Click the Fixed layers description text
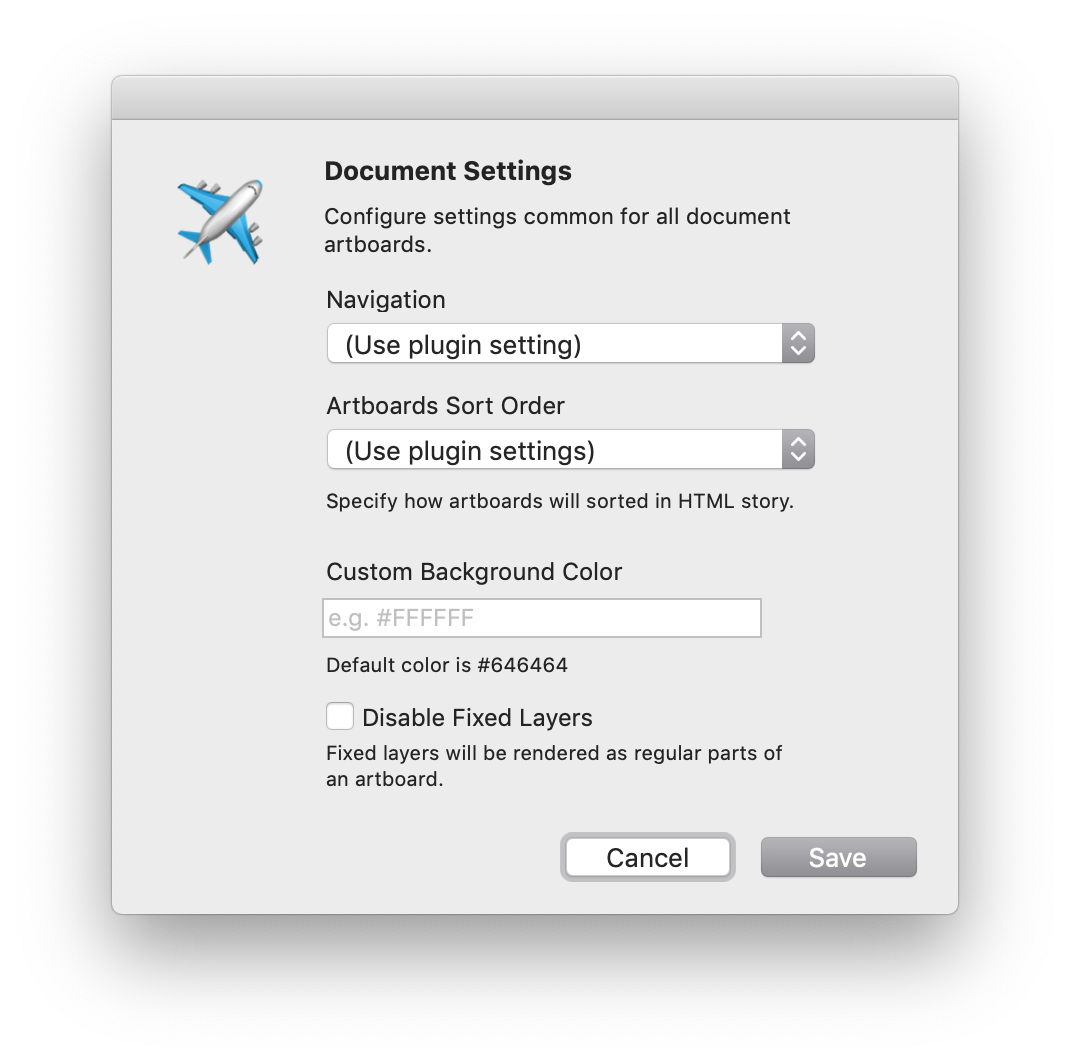Screen dimensions: 1070x1062 (x=554, y=766)
